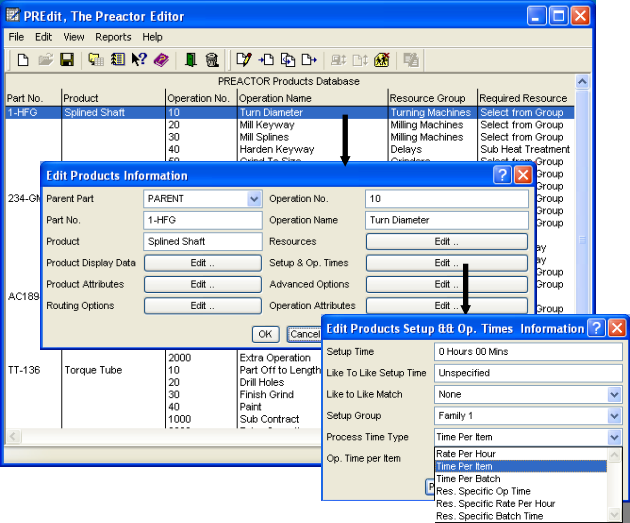Choose Res. Specific Batch Time option

(x=521, y=516)
